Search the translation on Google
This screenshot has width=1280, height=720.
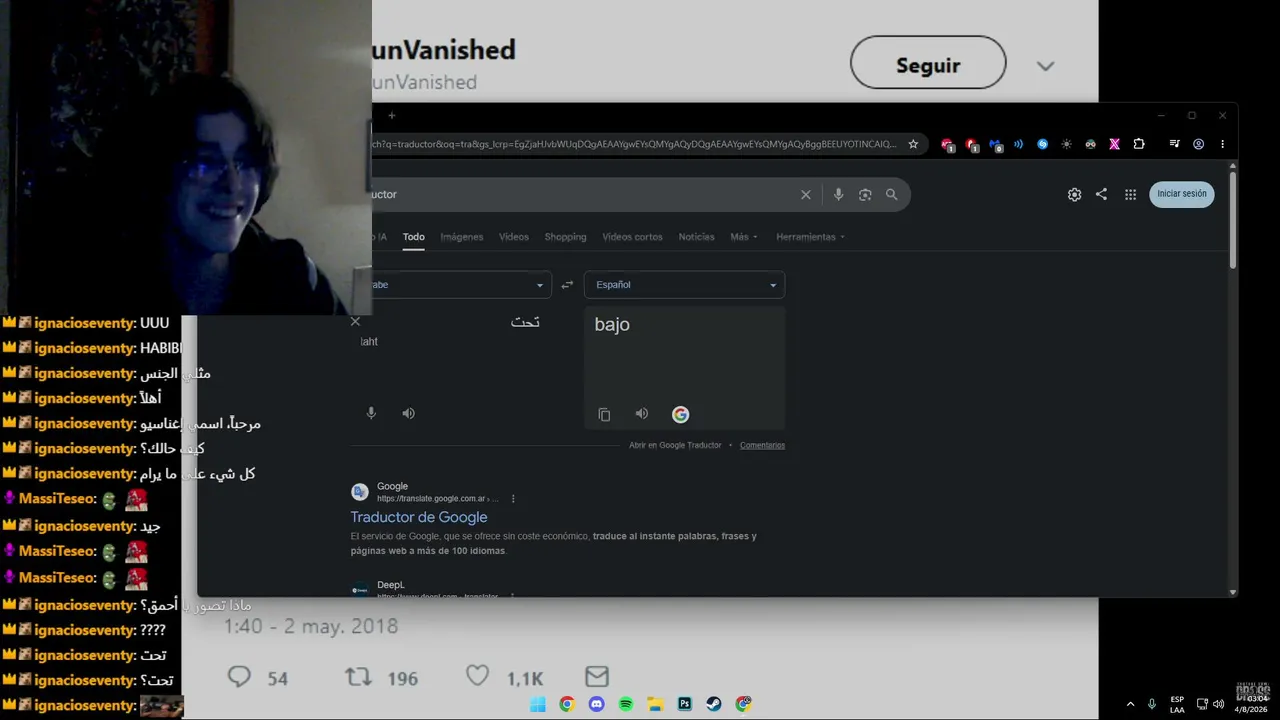(680, 414)
